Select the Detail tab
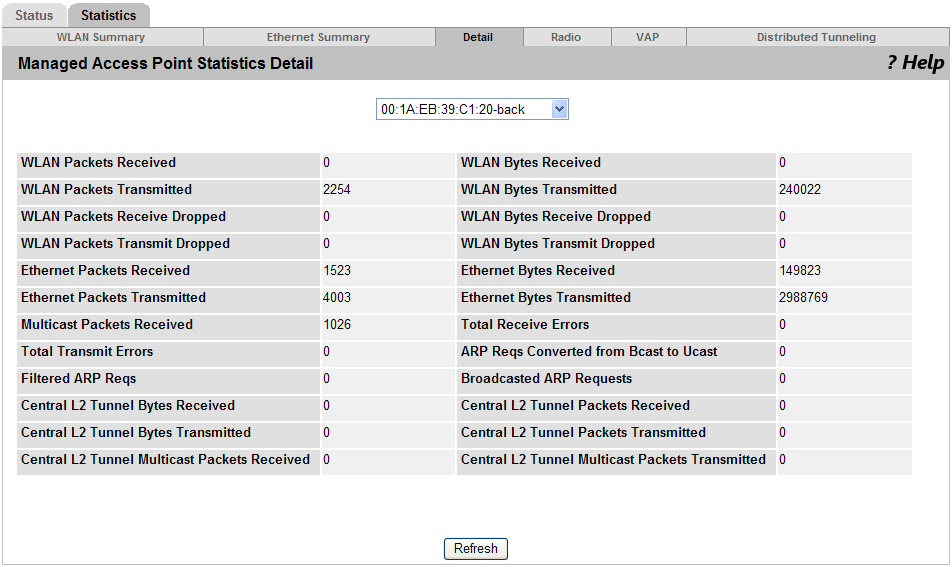 pyautogui.click(x=478, y=37)
